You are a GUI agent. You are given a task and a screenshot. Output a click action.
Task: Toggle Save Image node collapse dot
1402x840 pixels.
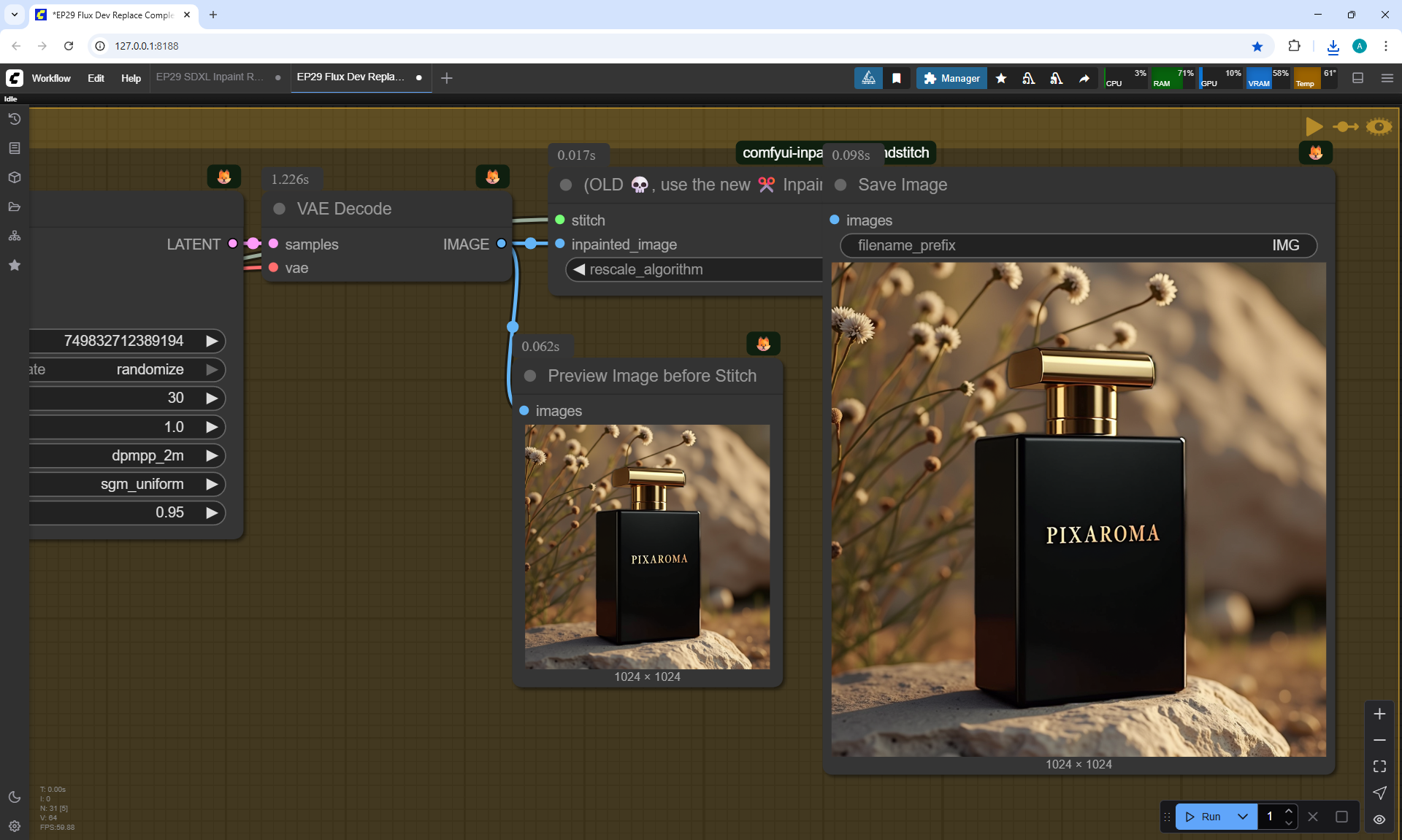tap(840, 185)
